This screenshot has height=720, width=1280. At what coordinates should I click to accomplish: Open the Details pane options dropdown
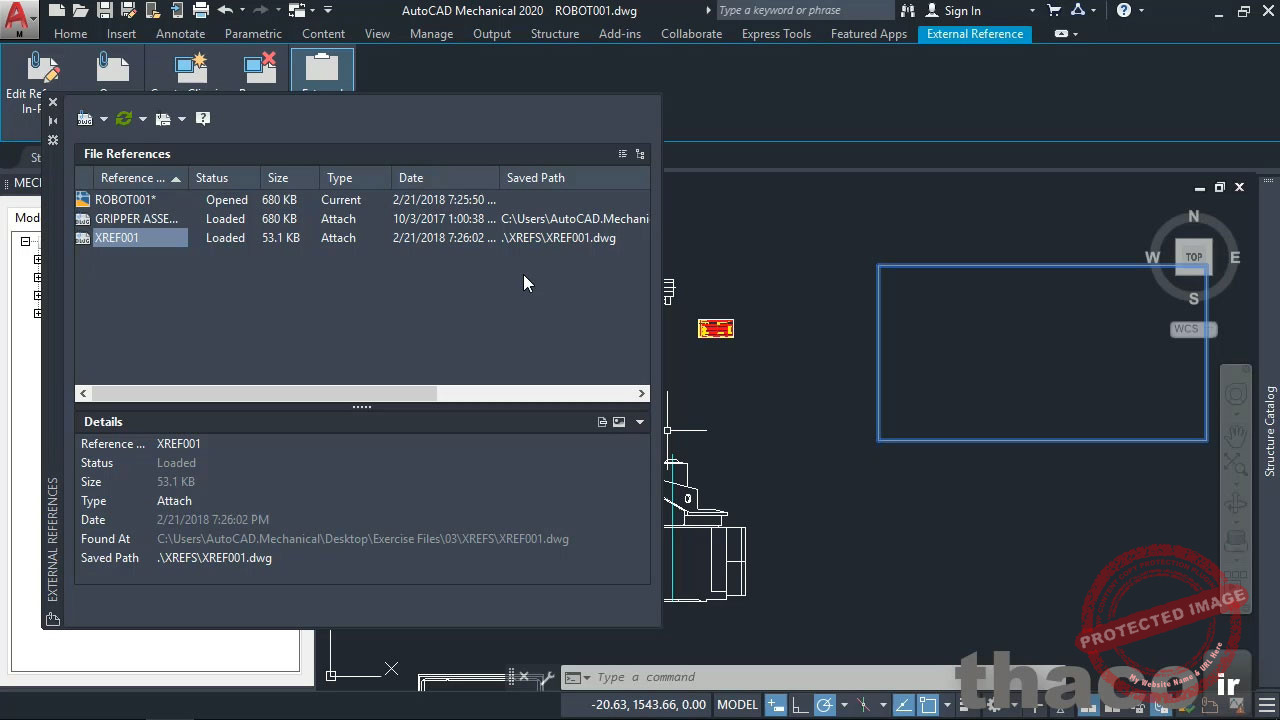tap(640, 422)
